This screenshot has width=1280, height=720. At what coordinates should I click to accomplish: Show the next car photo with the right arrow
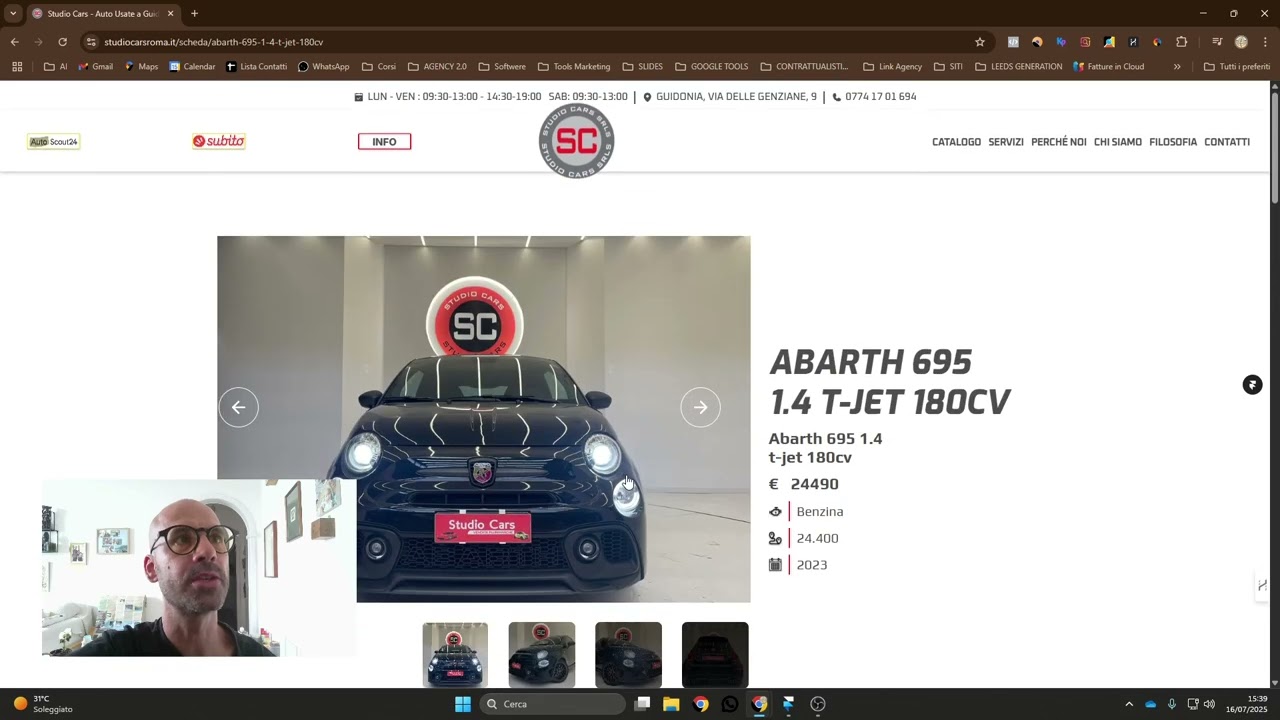tap(700, 407)
